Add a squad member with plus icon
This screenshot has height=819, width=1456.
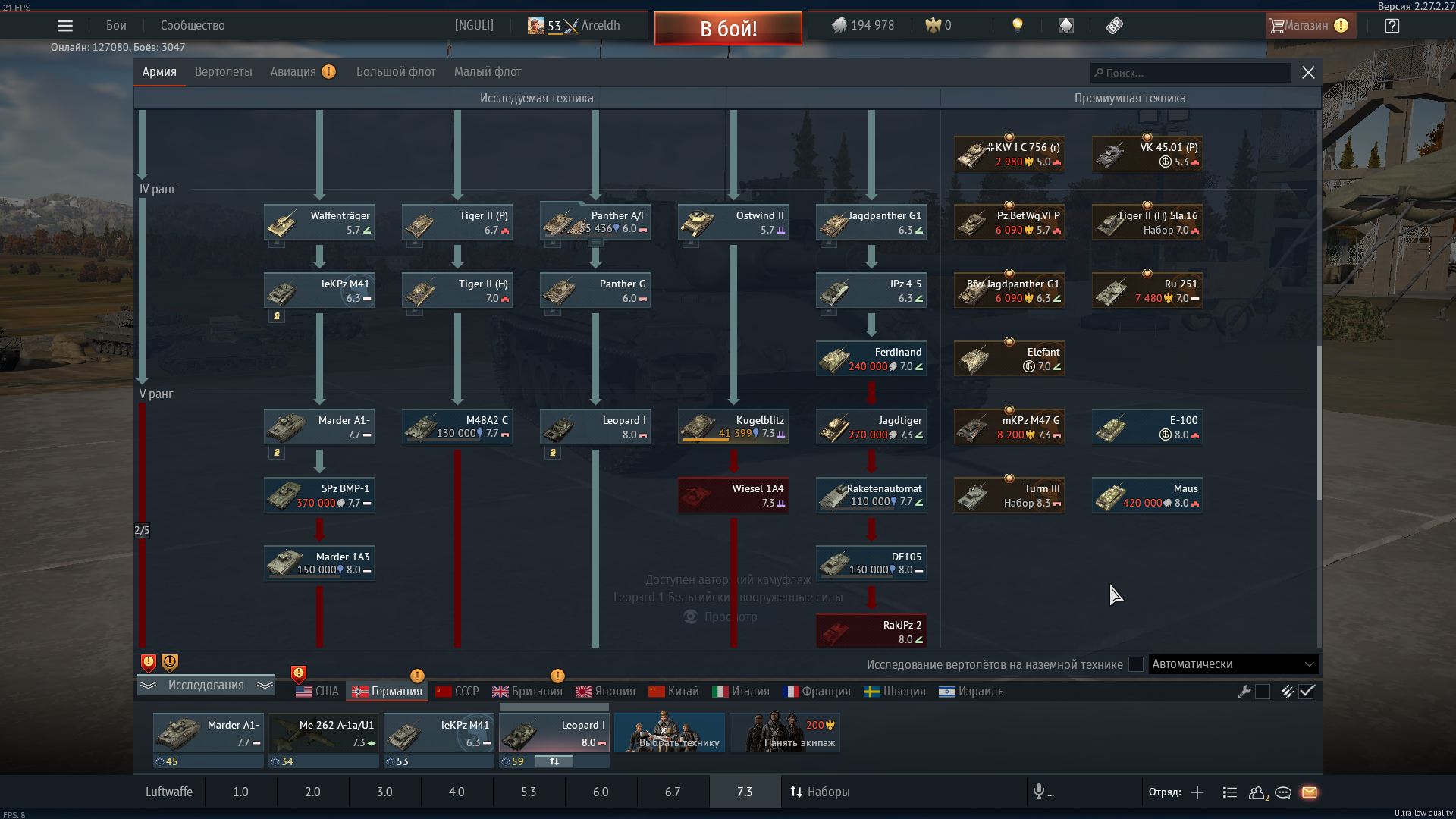pyautogui.click(x=1197, y=792)
